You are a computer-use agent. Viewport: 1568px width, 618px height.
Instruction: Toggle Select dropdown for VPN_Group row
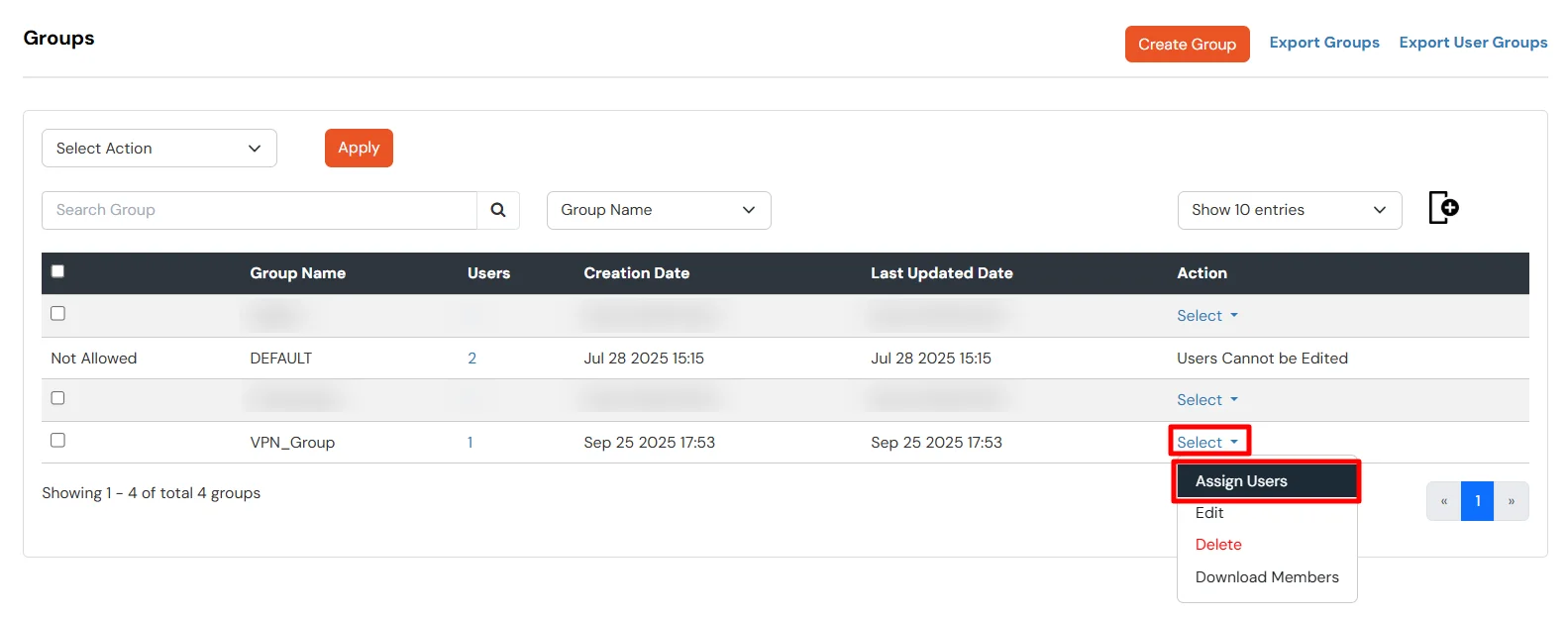pos(1207,443)
